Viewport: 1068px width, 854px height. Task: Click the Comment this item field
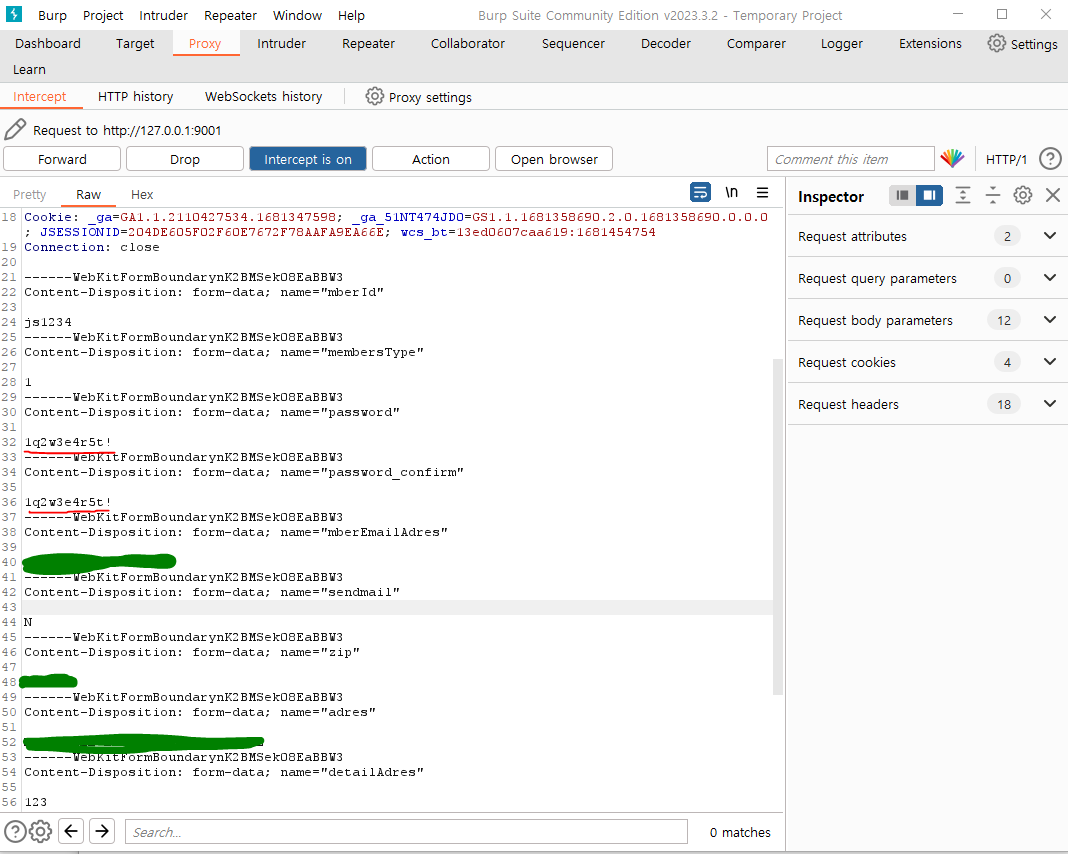click(851, 159)
